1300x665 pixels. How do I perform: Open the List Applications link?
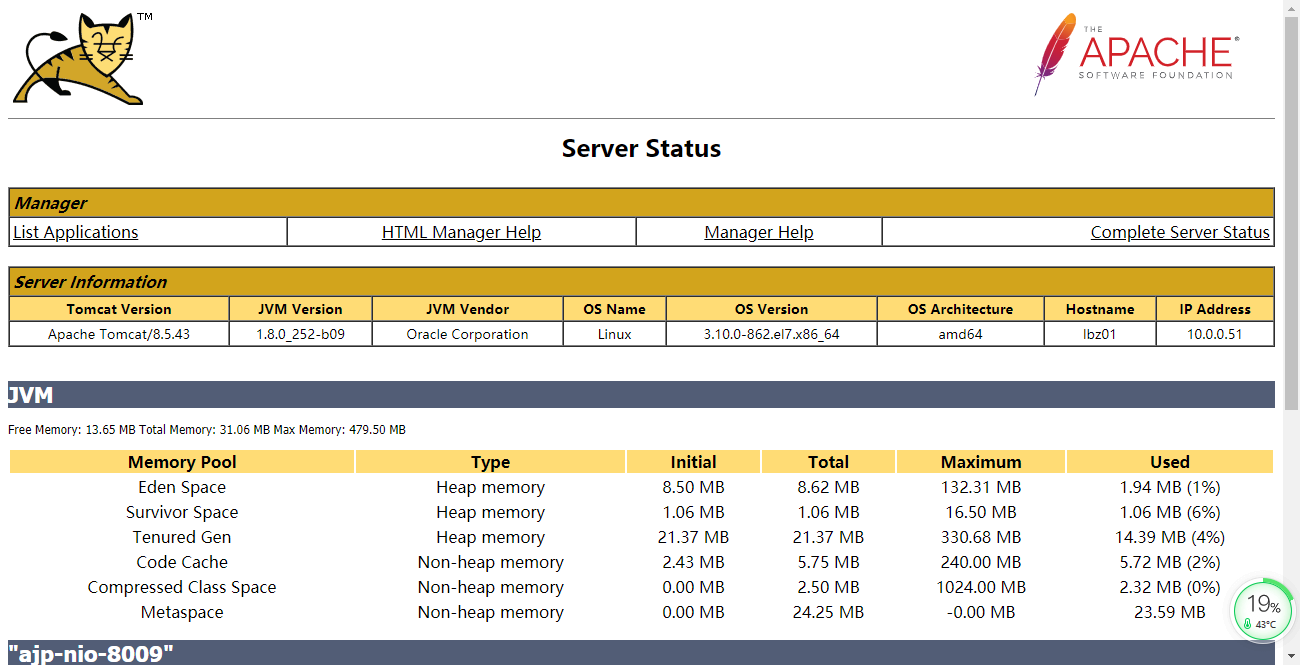[76, 232]
